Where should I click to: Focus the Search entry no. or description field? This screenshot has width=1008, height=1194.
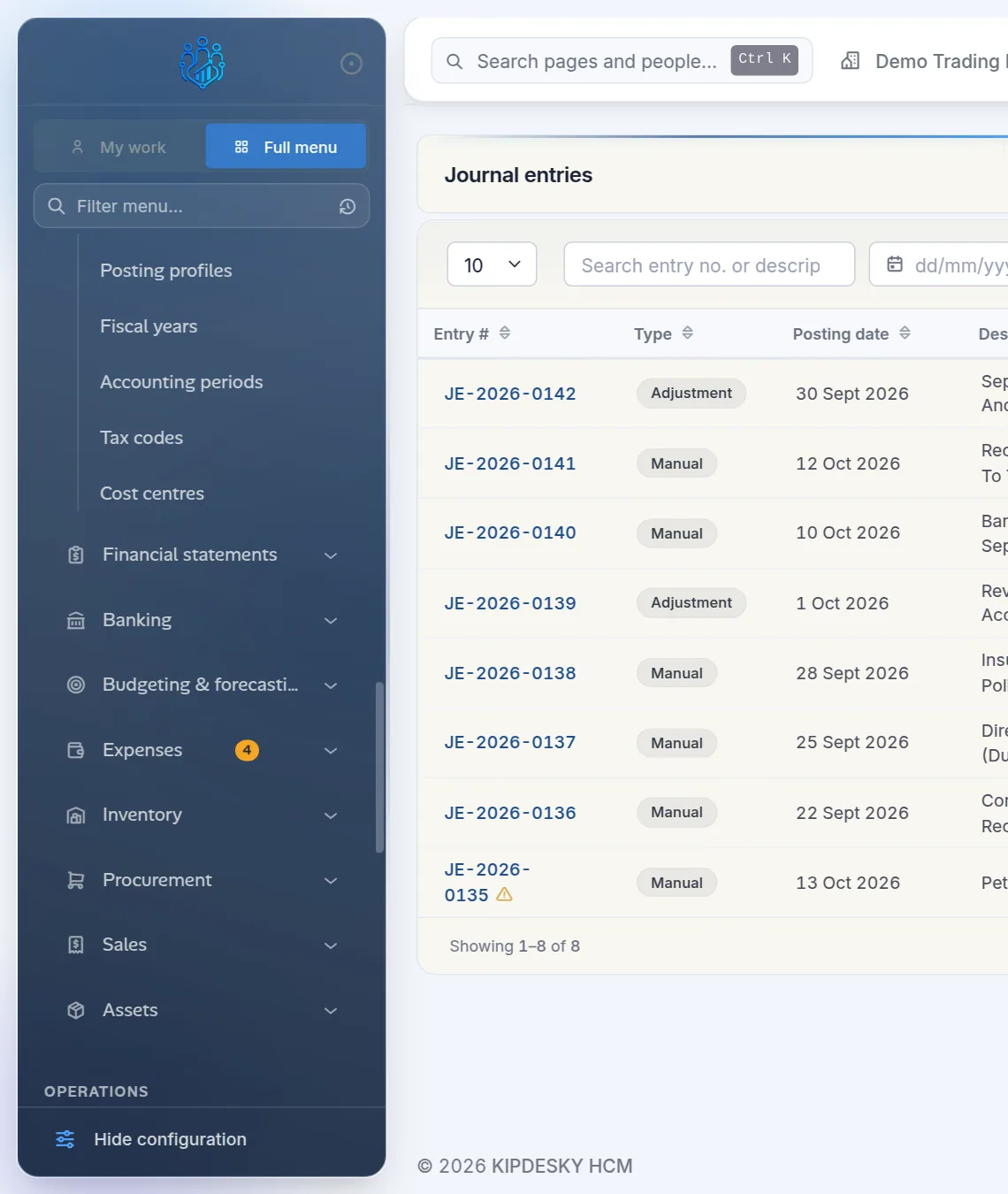tap(709, 264)
